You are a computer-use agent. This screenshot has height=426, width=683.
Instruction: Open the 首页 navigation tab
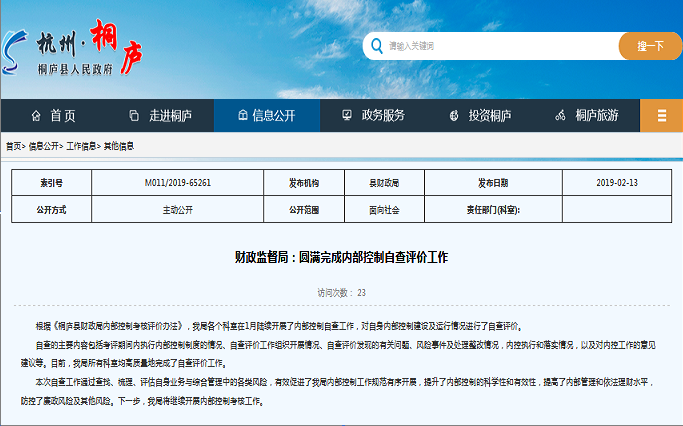[x=62, y=115]
